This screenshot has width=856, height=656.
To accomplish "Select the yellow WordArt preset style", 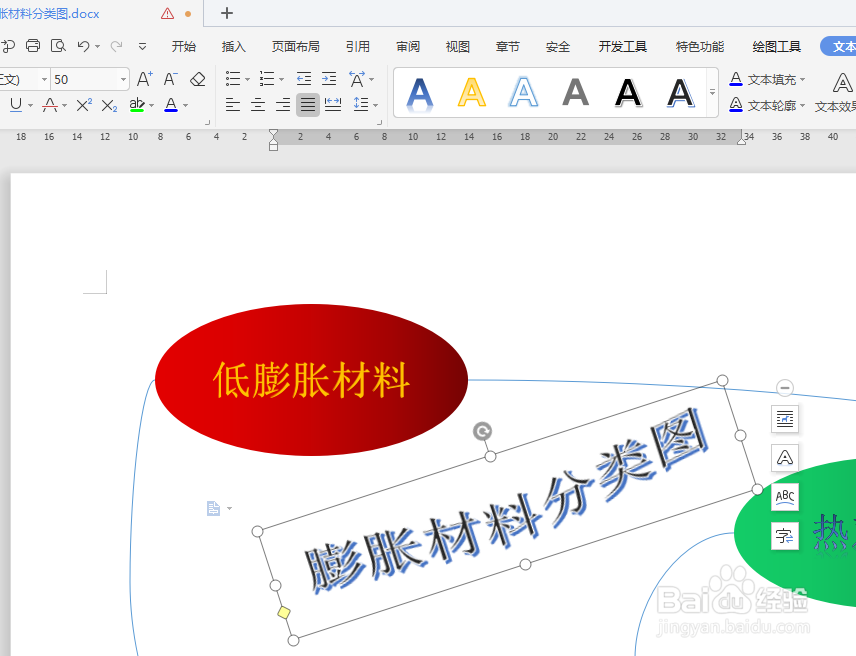I will (x=470, y=92).
